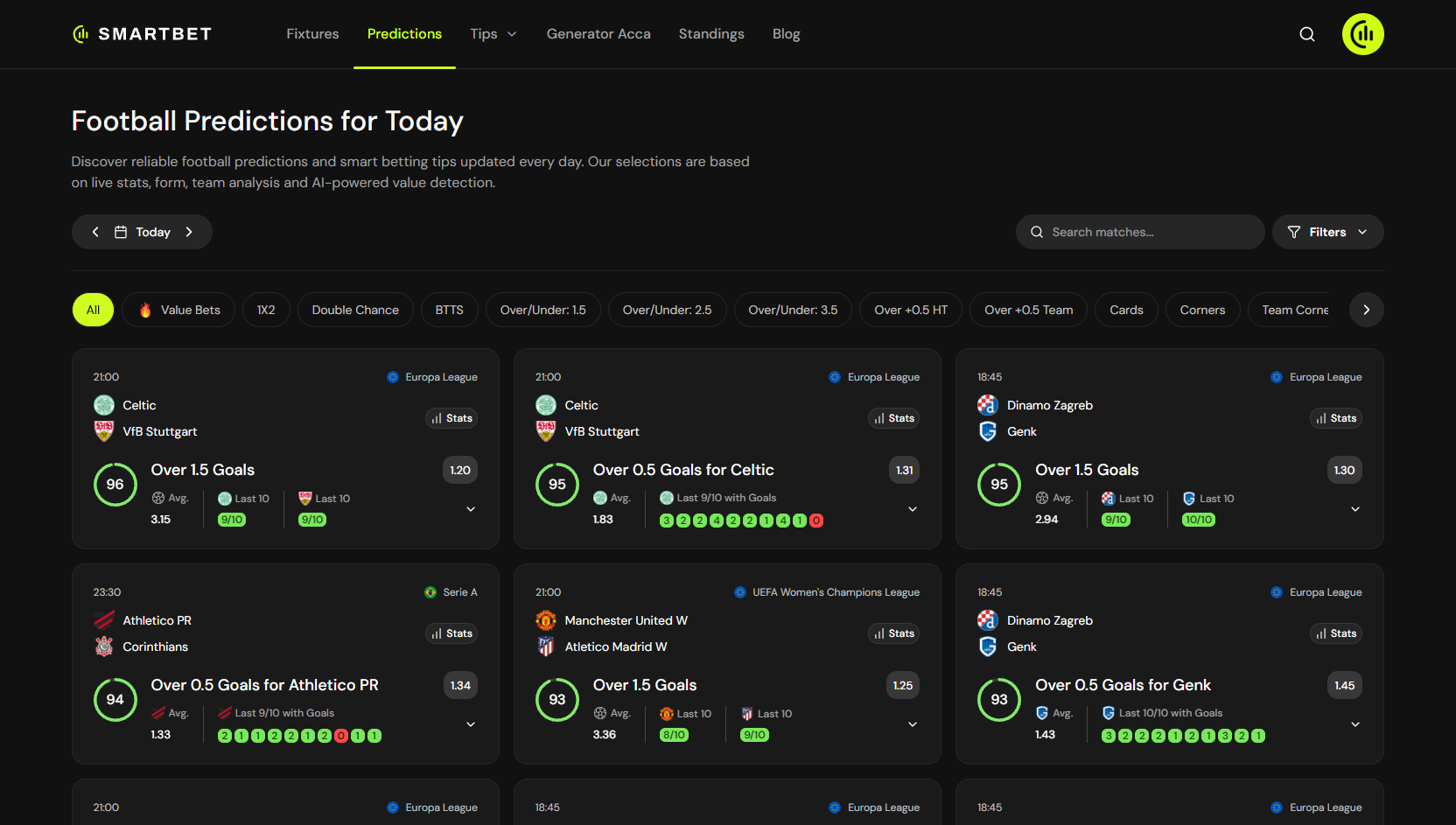1456x825 pixels.
Task: Expand the Tips menu
Action: pyautogui.click(x=493, y=34)
